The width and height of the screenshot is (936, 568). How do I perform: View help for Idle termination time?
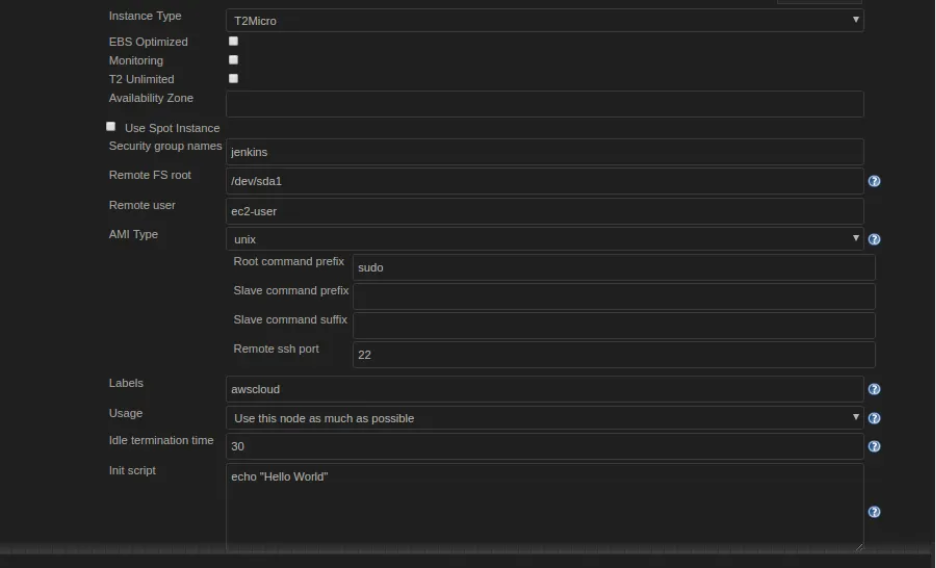tap(874, 447)
